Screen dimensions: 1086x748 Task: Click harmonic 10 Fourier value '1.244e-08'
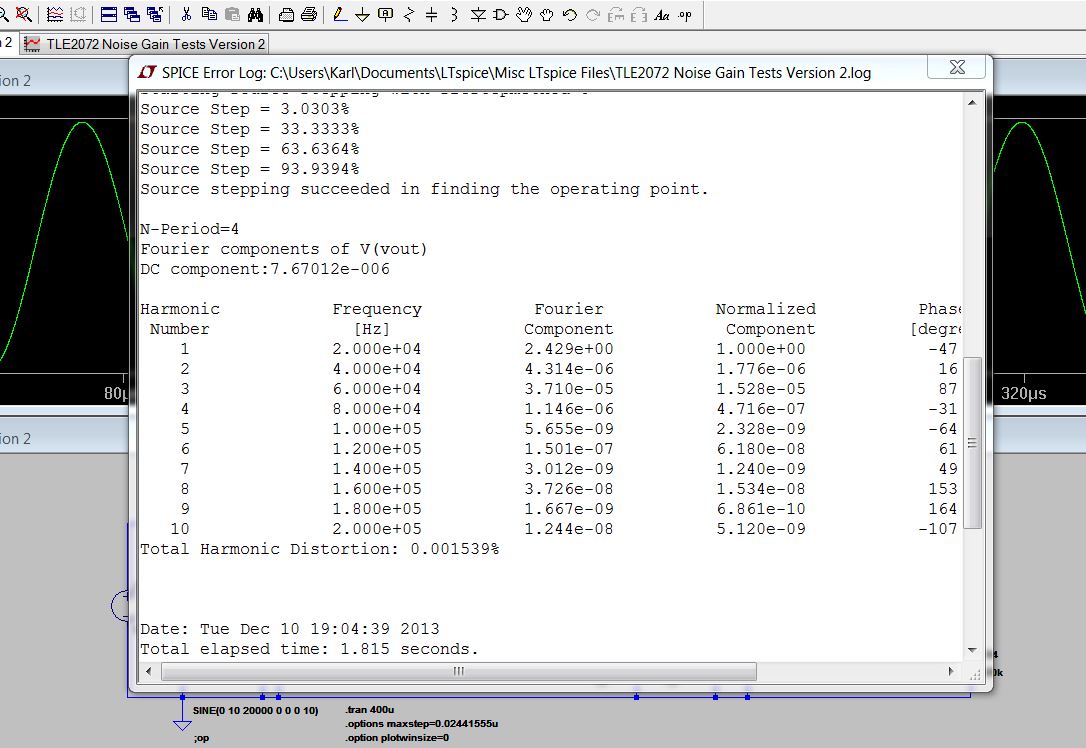[x=569, y=529]
